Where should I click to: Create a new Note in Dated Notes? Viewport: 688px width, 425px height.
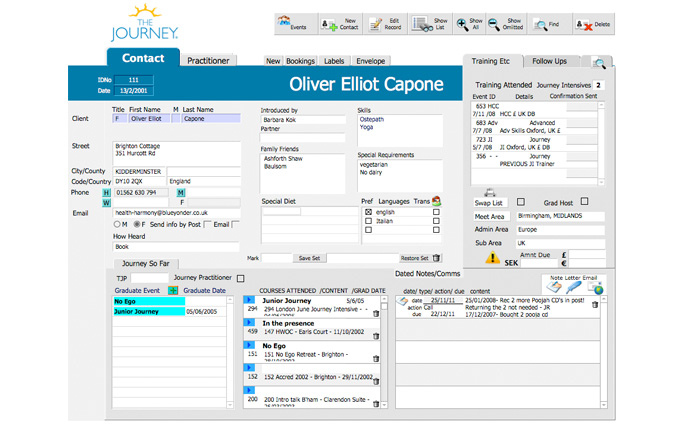pos(554,287)
